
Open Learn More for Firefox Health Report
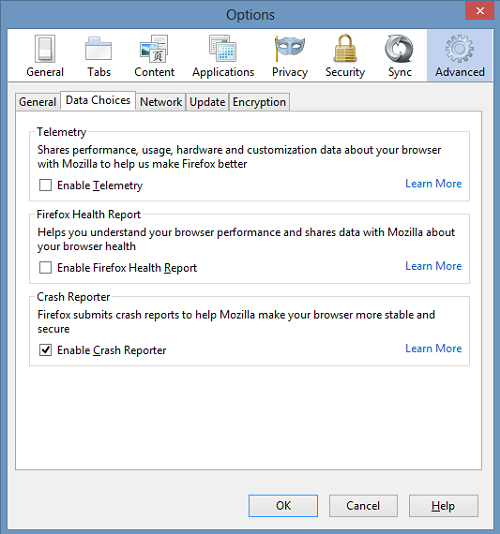pyautogui.click(x=433, y=266)
